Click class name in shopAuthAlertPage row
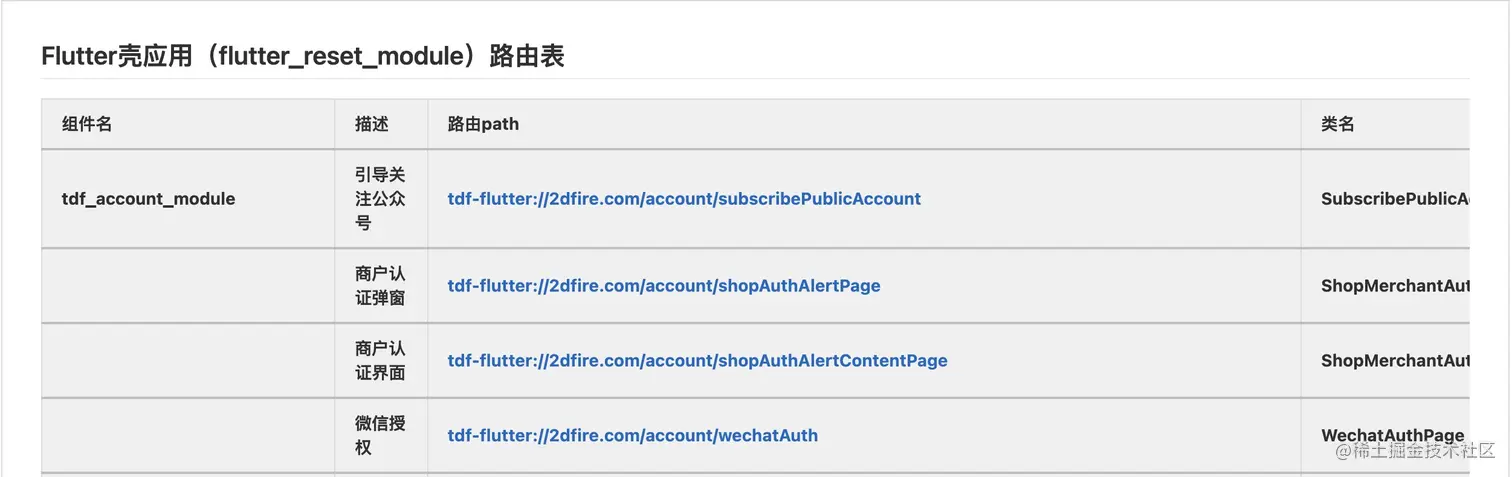This screenshot has height=477, width=1512. point(1394,286)
